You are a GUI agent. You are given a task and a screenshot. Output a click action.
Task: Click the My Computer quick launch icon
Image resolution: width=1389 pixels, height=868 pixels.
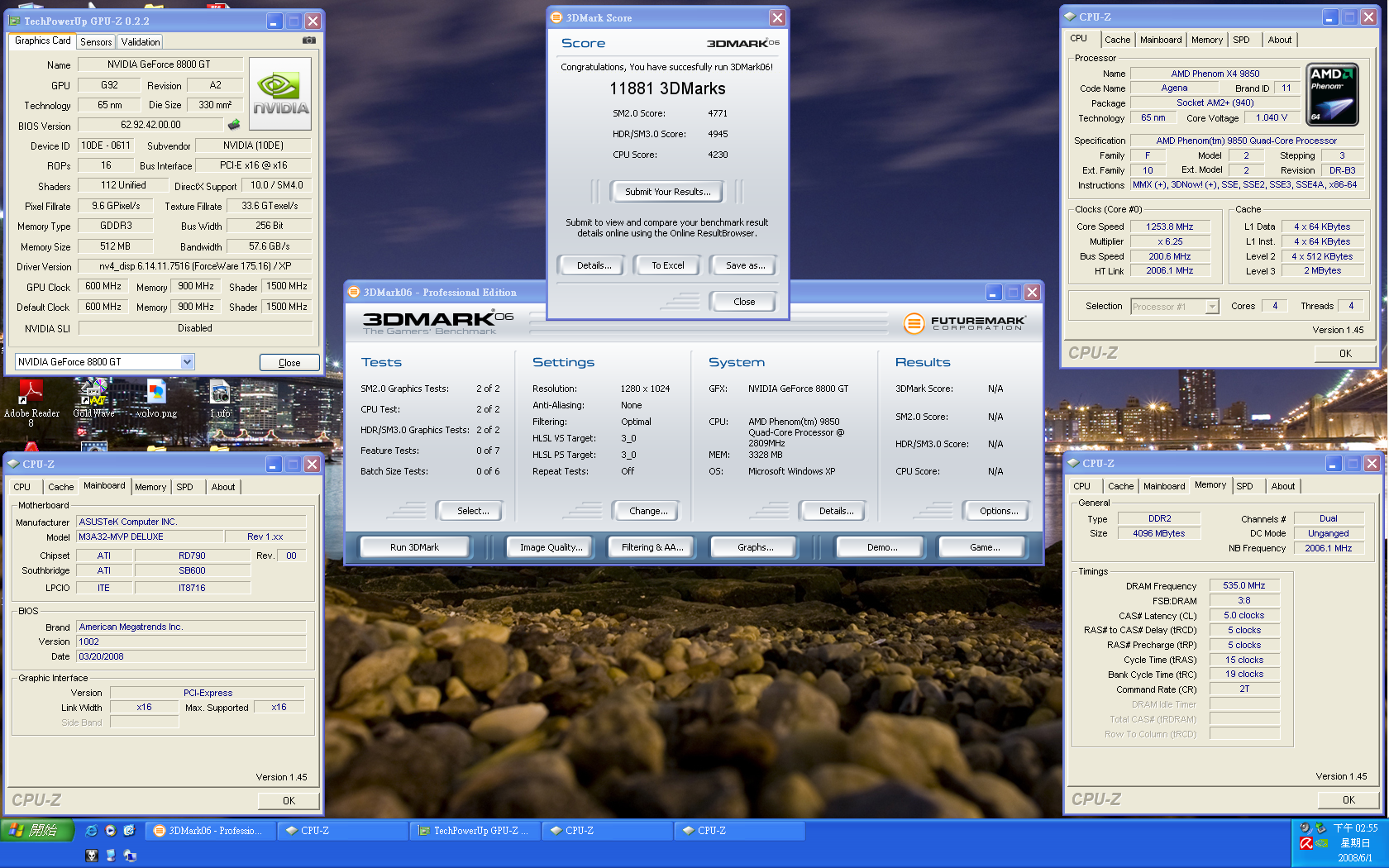pos(110,856)
